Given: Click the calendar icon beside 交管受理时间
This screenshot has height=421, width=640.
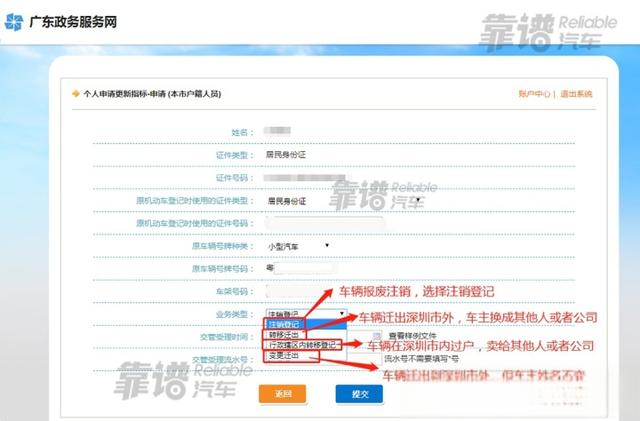Looking at the screenshot, I should coord(377,336).
